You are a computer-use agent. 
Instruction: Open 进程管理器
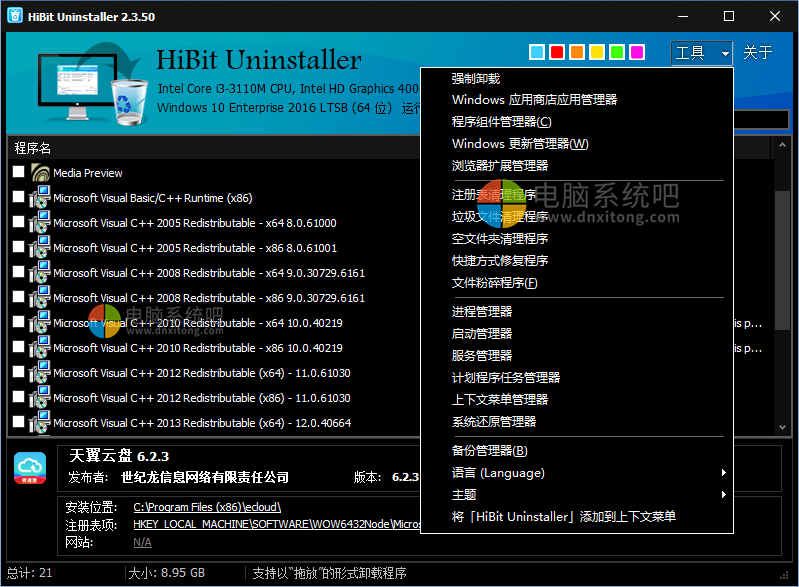577,312
